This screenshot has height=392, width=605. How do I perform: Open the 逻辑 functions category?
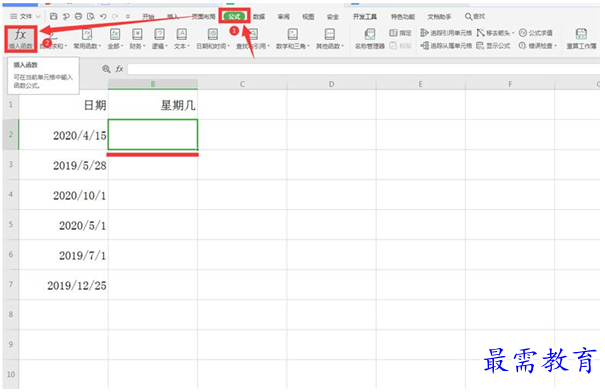point(159,39)
